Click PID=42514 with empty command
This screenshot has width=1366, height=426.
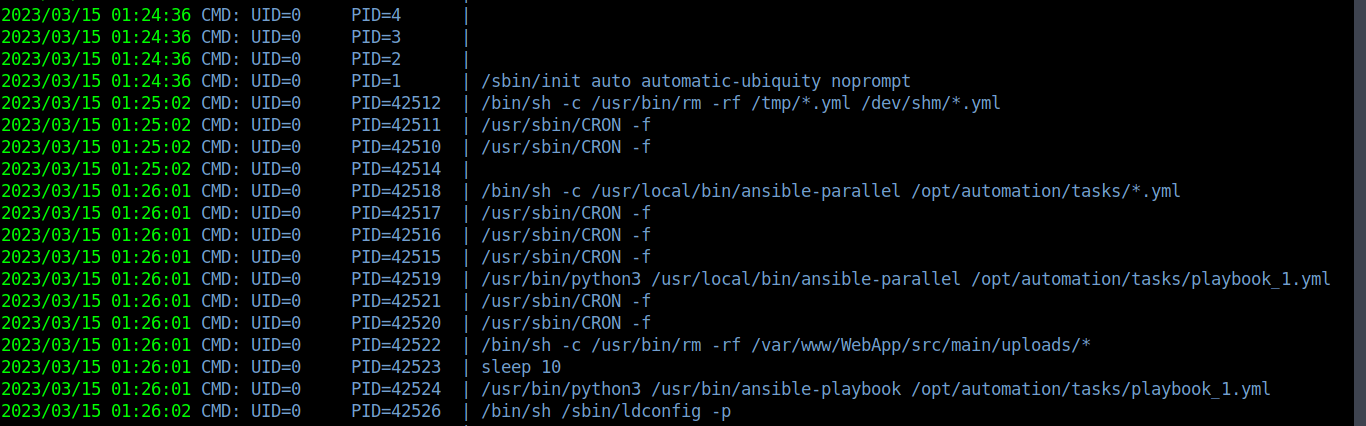coord(396,169)
